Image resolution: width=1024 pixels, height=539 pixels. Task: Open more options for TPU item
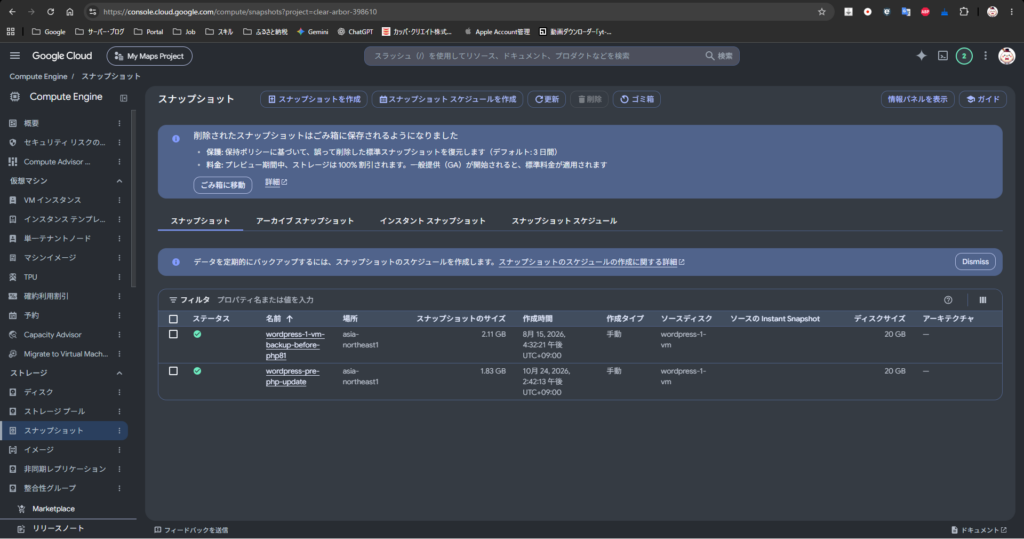coord(120,277)
